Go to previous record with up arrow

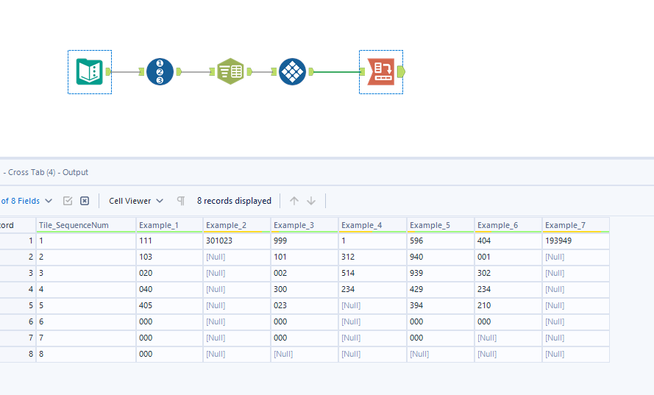coord(294,201)
